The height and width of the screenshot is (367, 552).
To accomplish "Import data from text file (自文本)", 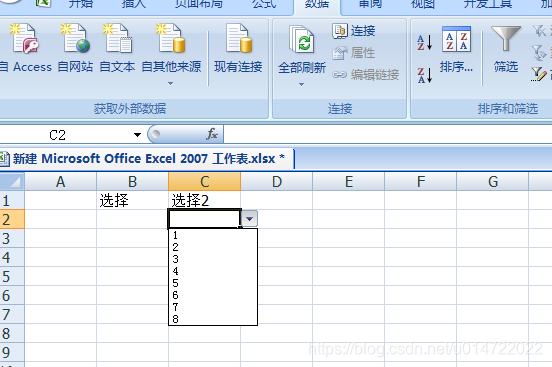I will (117, 48).
